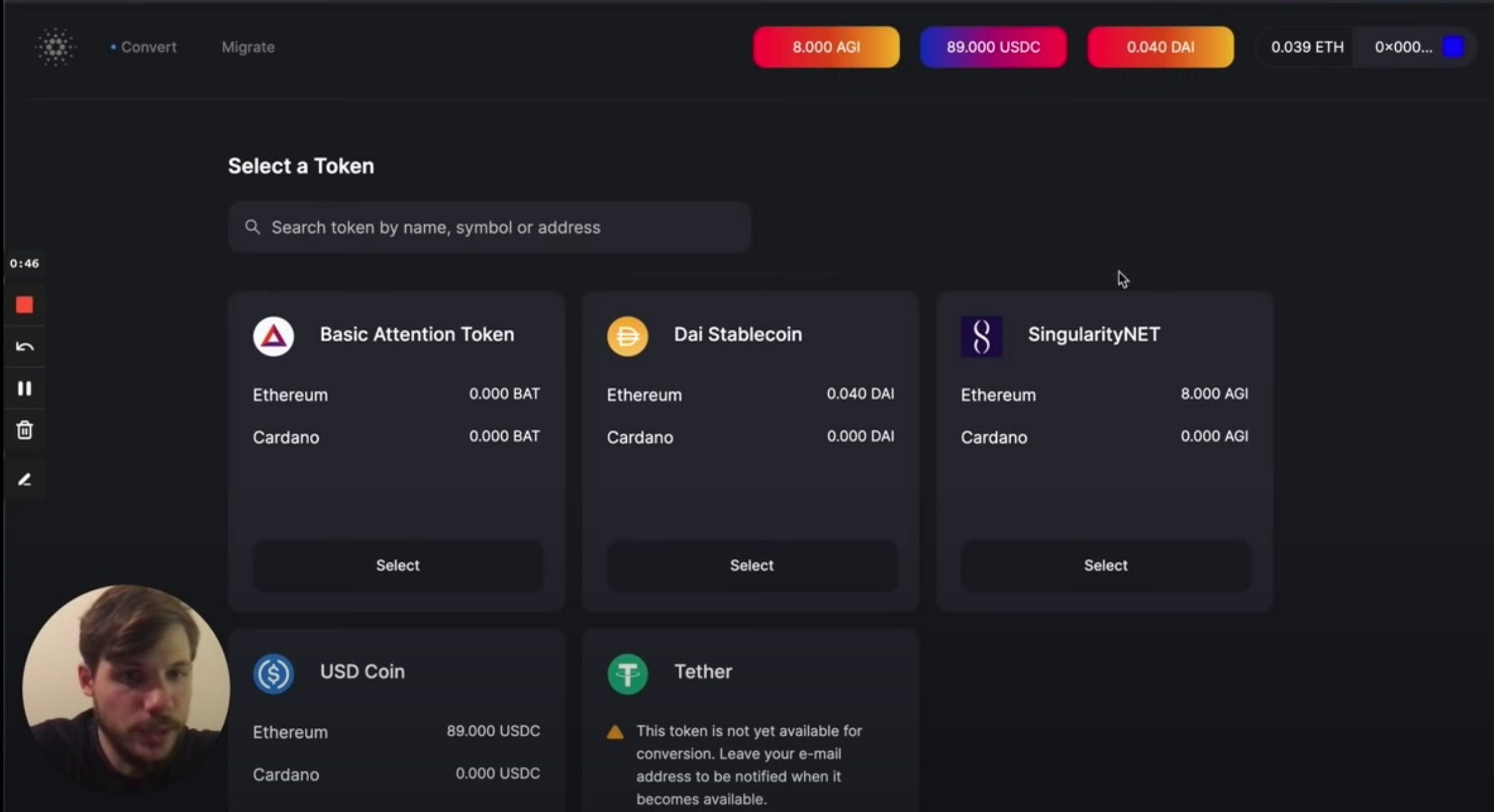Open the recorder drawing pen tool

[24, 480]
